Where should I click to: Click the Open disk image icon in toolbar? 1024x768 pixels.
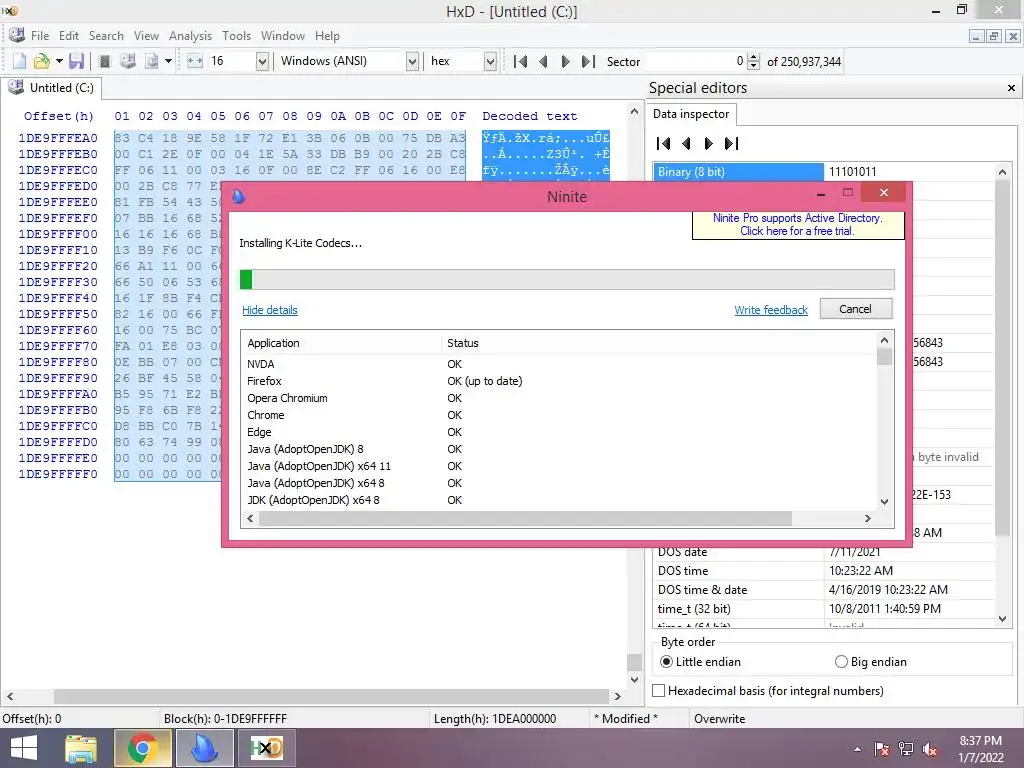pyautogui.click(x=152, y=61)
